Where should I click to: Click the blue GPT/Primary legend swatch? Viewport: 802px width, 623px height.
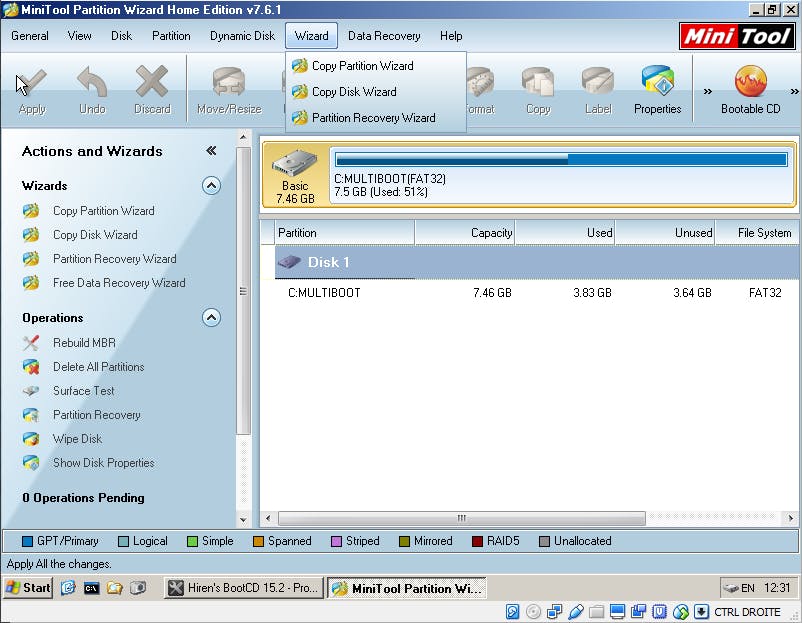[x=28, y=541]
